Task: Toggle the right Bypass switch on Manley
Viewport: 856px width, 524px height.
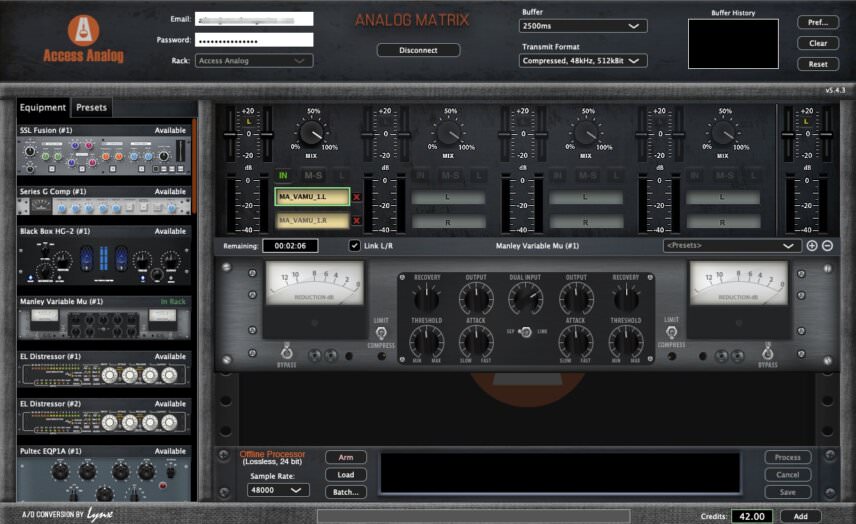Action: coord(768,351)
